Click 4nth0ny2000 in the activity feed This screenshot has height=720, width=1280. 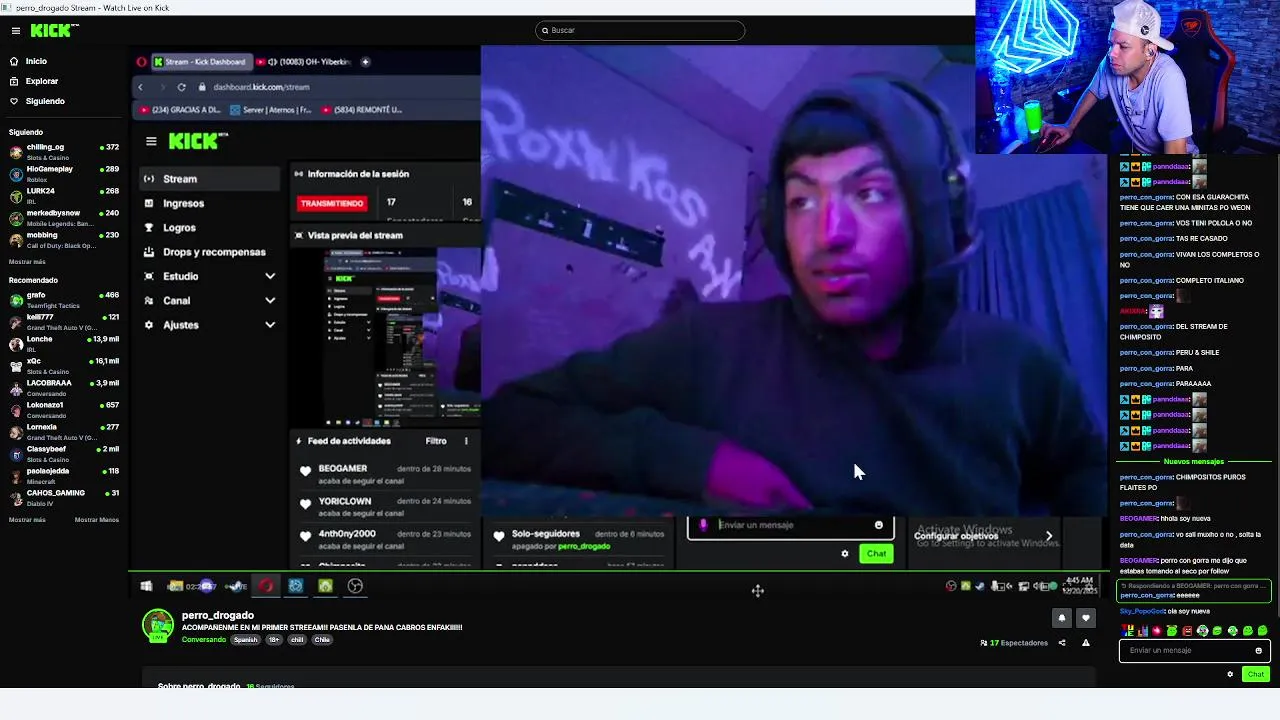347,534
